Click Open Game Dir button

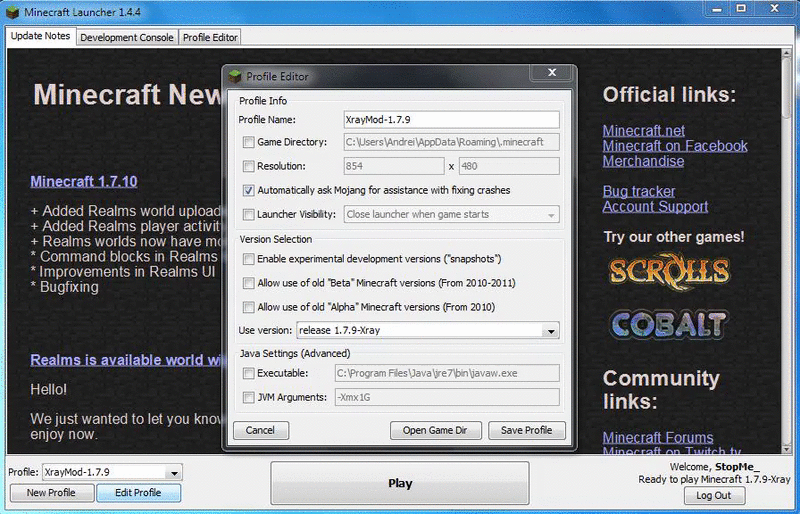point(435,430)
